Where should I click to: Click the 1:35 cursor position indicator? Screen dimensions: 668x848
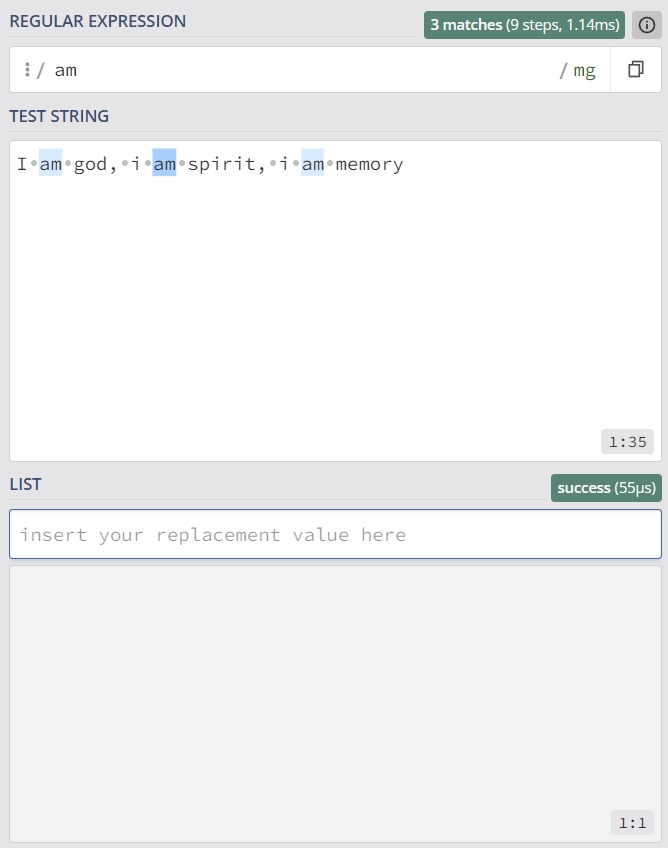click(627, 442)
